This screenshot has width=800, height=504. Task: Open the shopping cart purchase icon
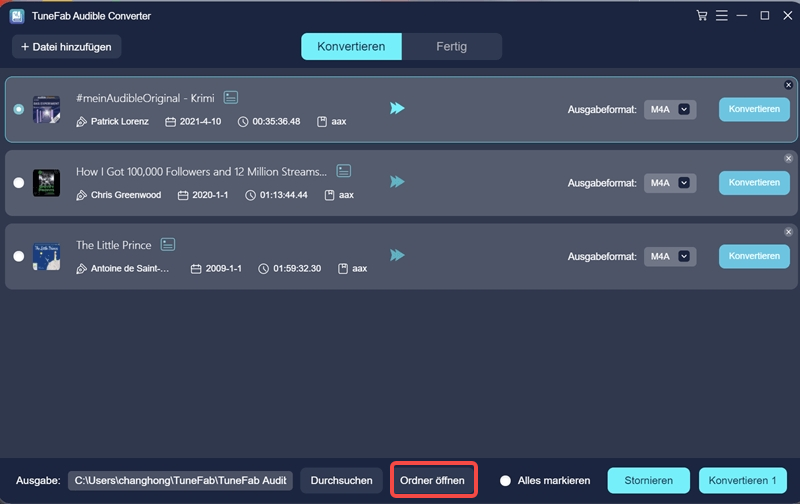702,16
